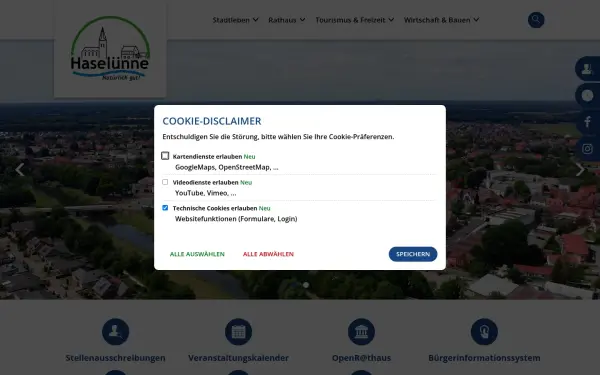Click the contact person icon in right sidebar
Screen dimensions: 600x375
click(587, 69)
